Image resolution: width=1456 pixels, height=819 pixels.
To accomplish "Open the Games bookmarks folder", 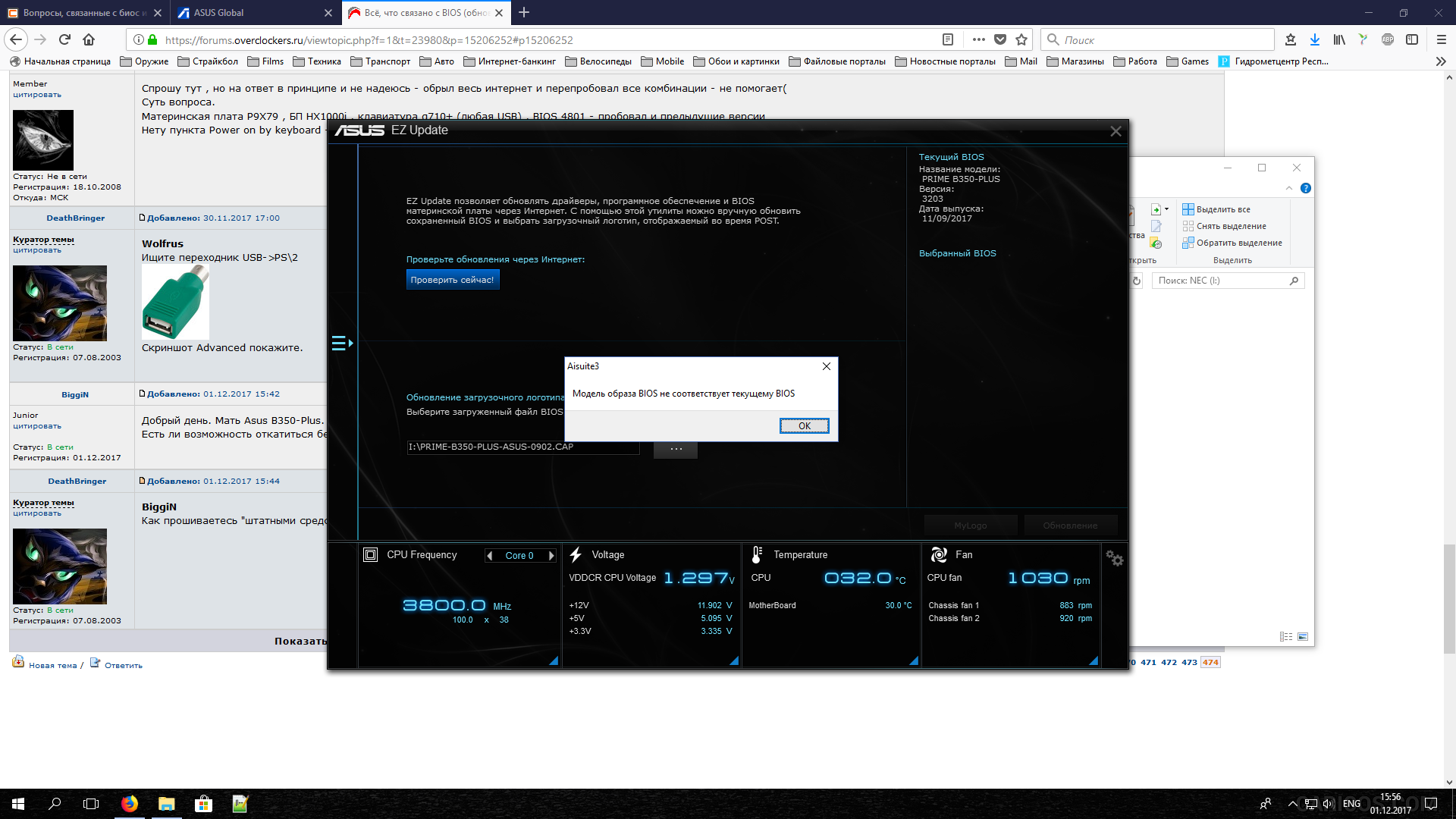I will point(1188,61).
